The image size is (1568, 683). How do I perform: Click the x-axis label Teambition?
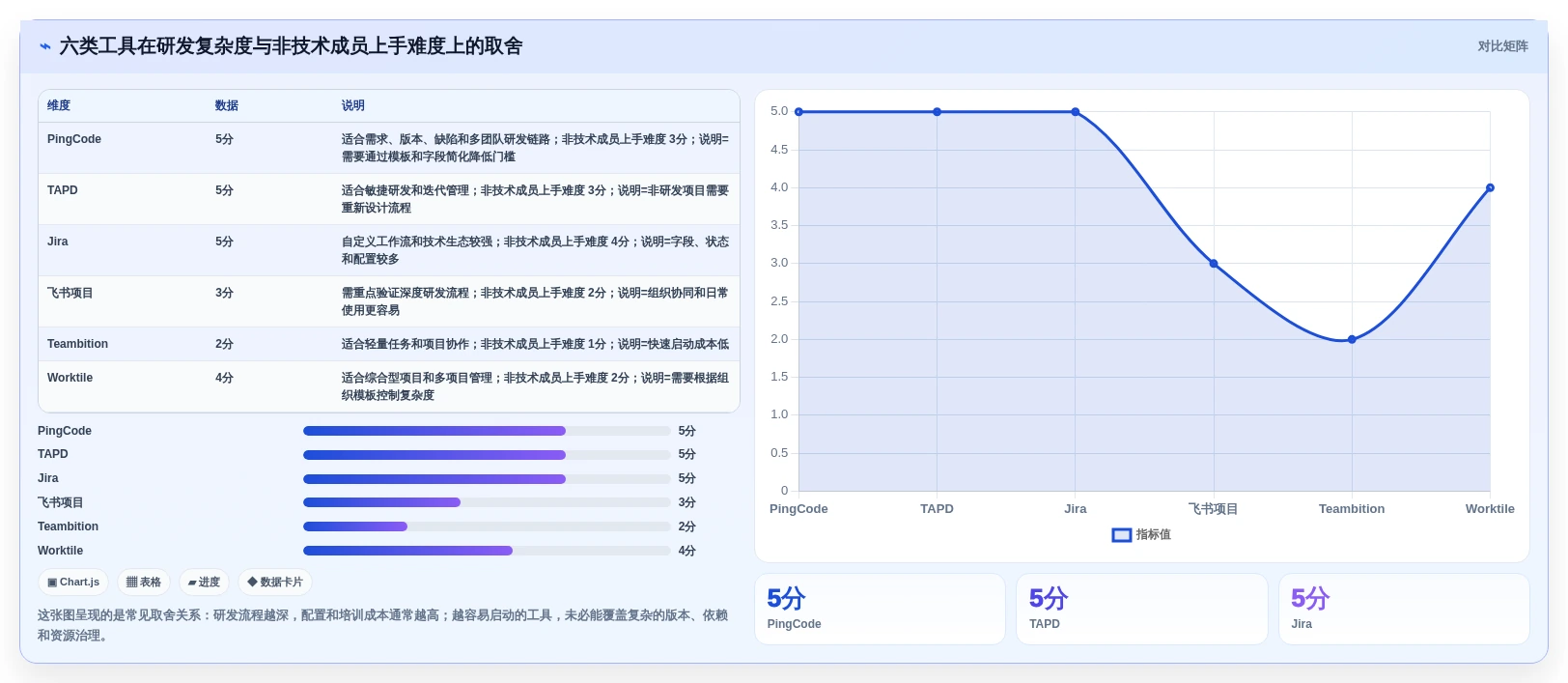[1352, 509]
